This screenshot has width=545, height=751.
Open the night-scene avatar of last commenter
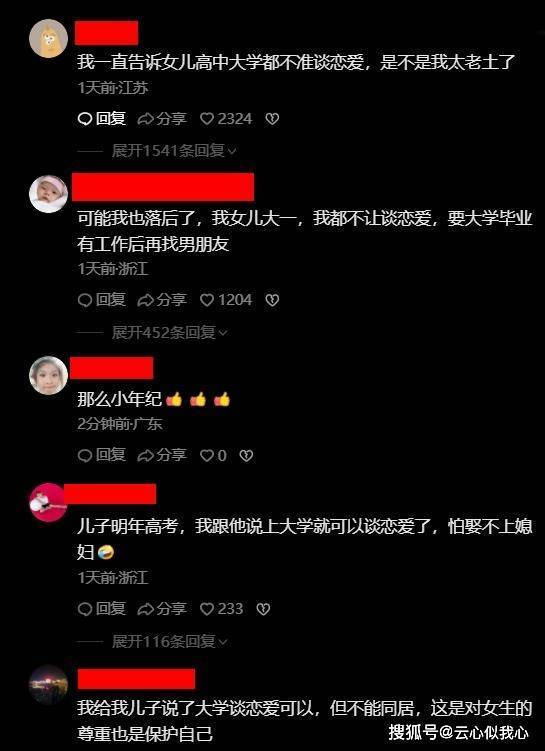[x=48, y=684]
